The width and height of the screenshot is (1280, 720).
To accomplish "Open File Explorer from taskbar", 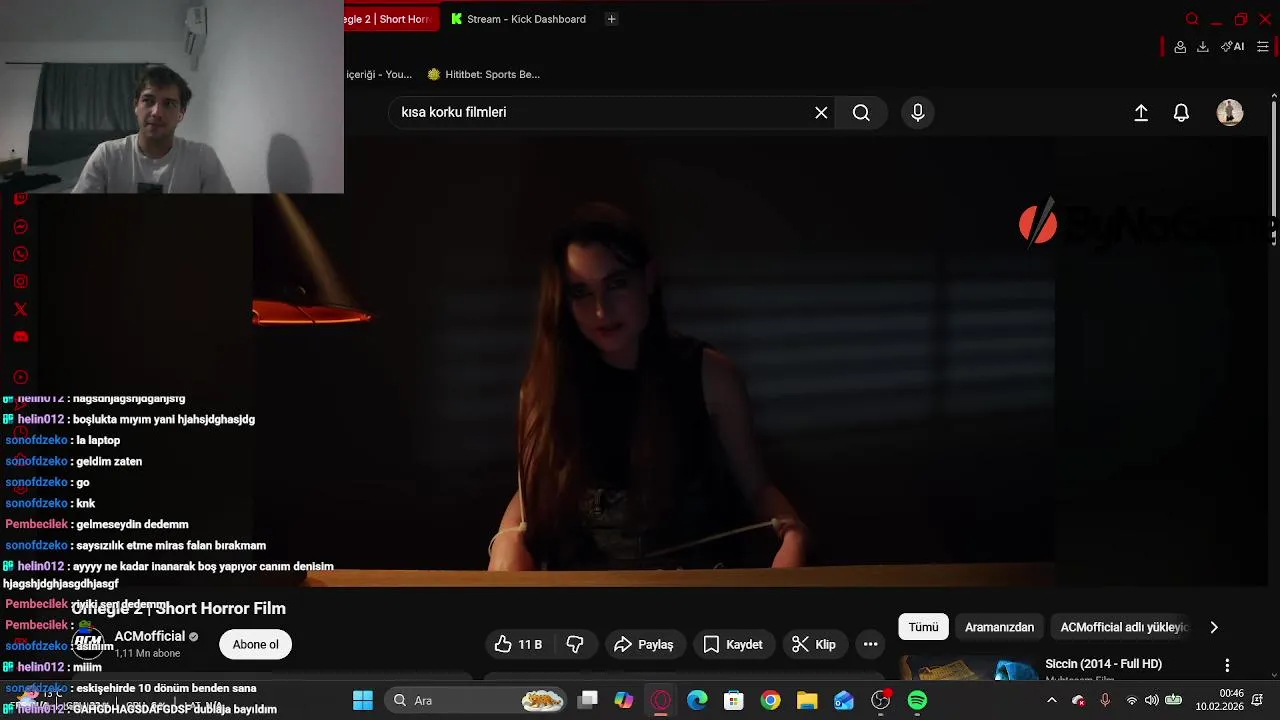I will 807,700.
